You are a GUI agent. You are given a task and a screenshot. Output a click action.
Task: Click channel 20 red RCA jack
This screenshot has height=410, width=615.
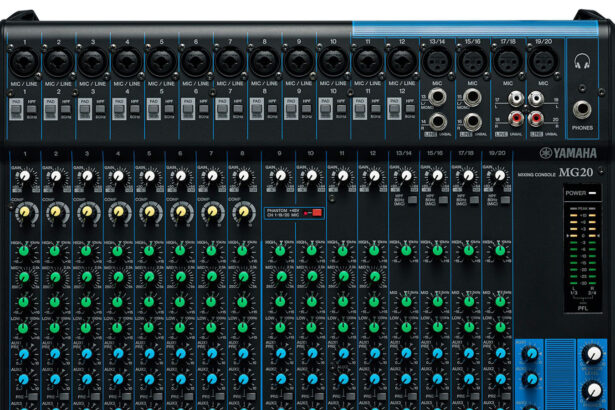536,118
